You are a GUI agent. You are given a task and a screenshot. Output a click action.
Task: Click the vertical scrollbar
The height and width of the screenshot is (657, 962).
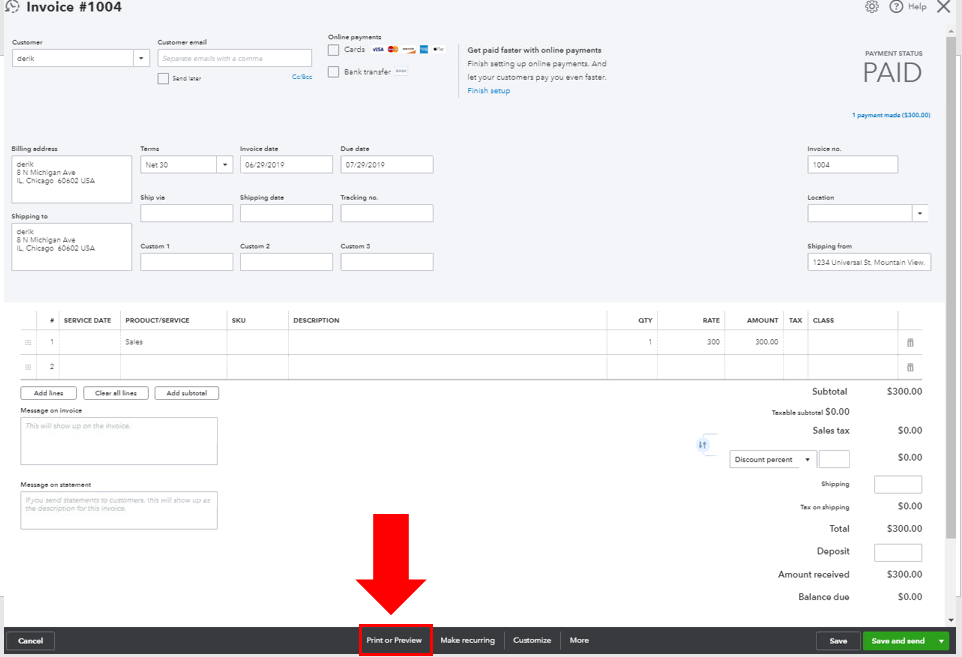(x=951, y=288)
